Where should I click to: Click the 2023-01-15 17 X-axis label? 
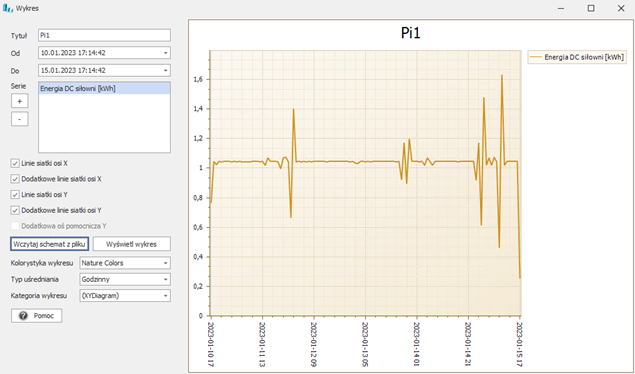pyautogui.click(x=520, y=345)
